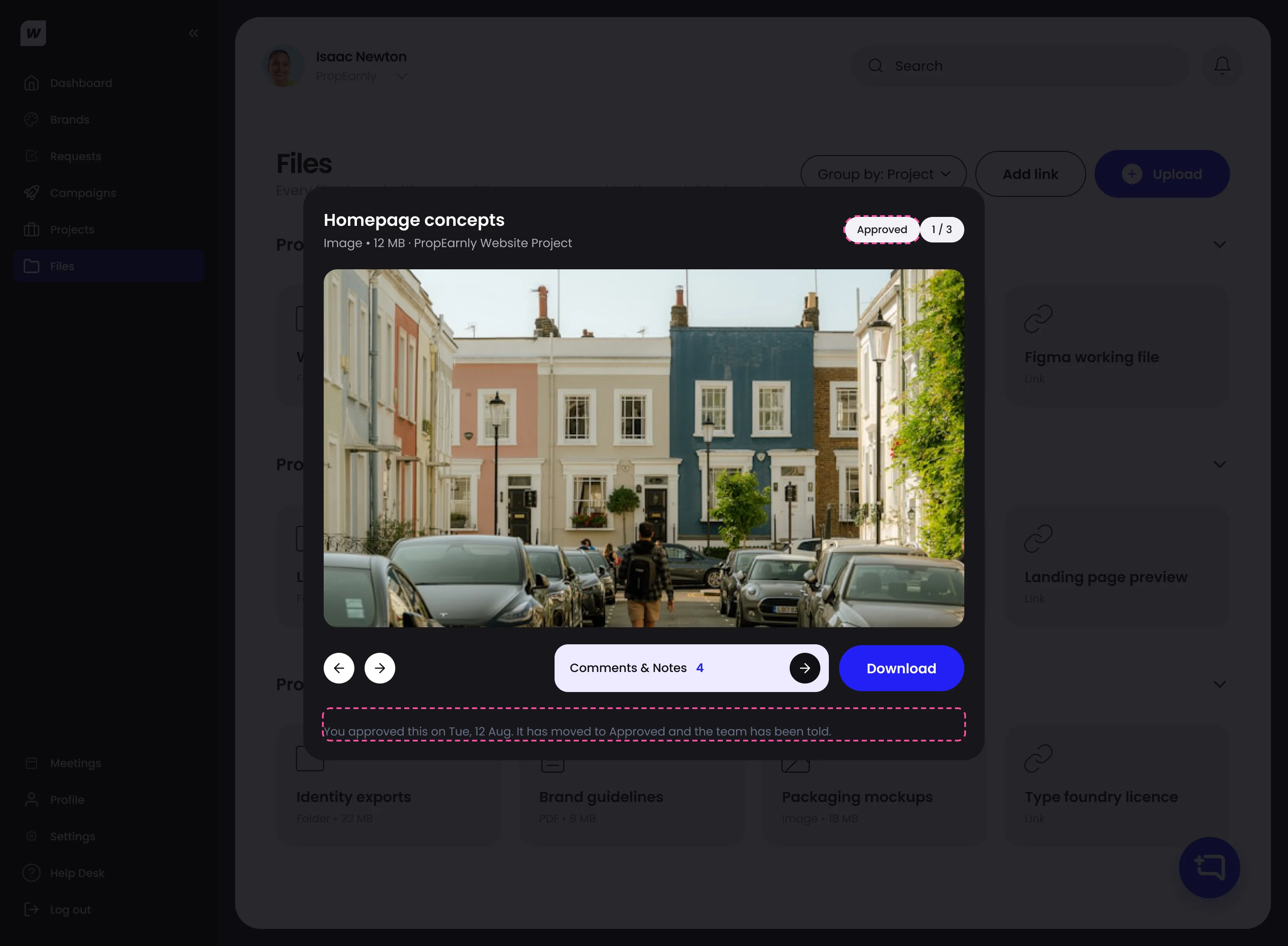Expand the PropEarnly account chevron
This screenshot has height=946, width=1288.
pyautogui.click(x=402, y=76)
